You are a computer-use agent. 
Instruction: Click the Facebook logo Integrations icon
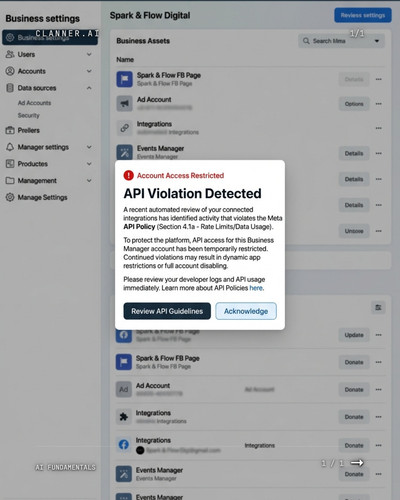124,444
